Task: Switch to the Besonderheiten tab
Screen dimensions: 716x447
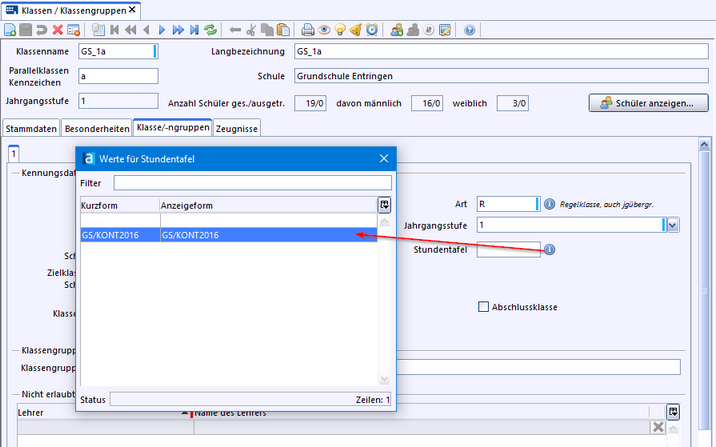Action: (96, 128)
